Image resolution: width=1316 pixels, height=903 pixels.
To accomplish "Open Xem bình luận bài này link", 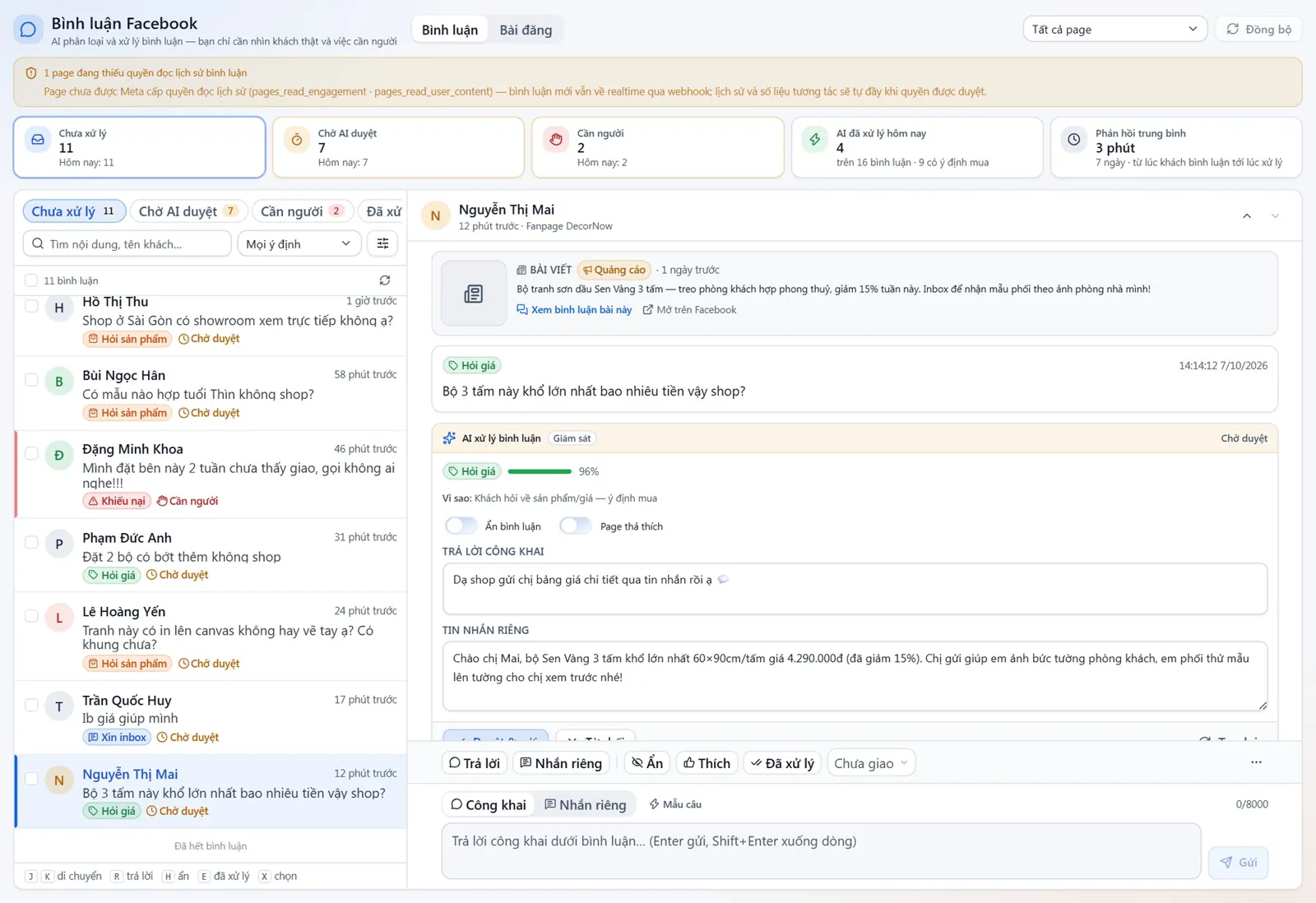I will coord(574,310).
